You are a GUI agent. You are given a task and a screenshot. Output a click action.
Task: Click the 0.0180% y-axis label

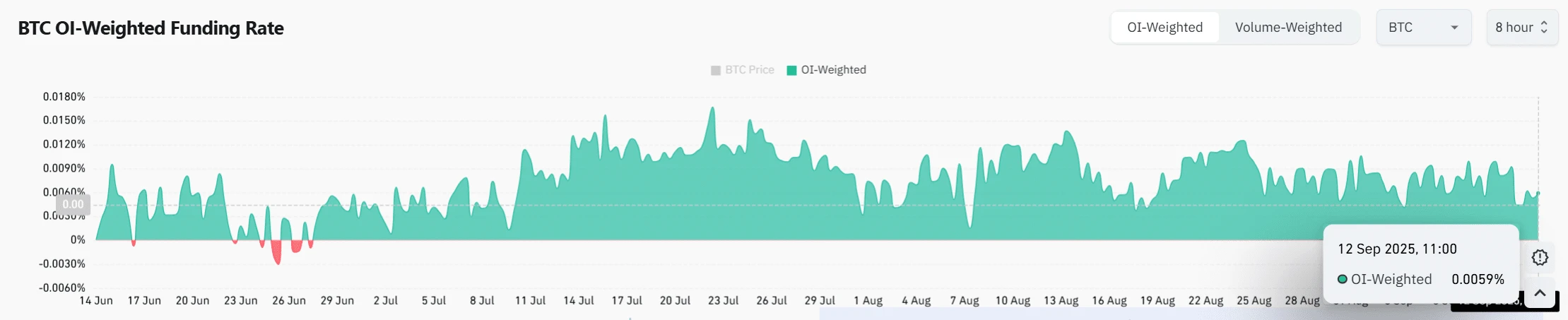coord(64,97)
